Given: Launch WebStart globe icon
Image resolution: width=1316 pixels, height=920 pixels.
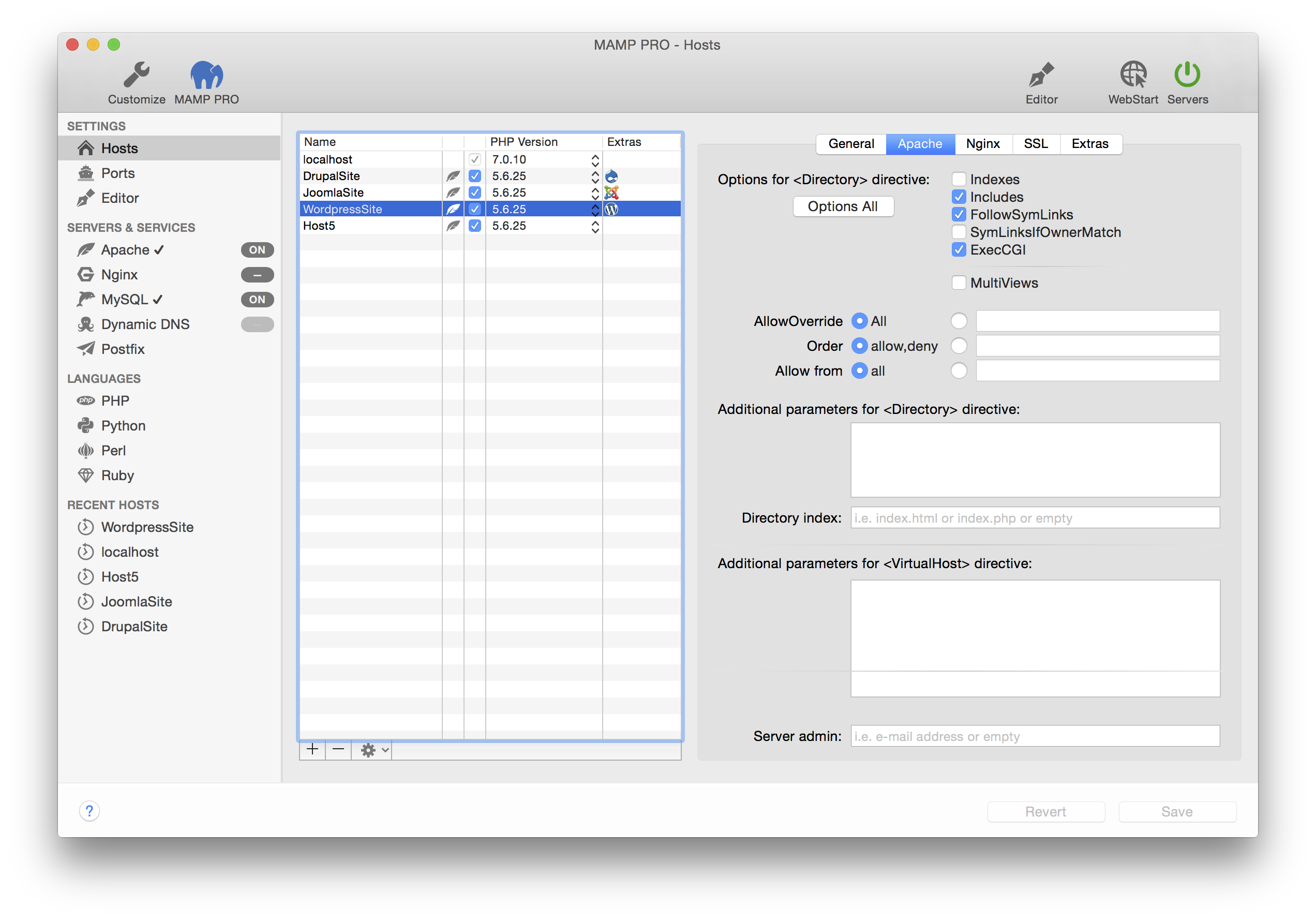Looking at the screenshot, I should (1133, 75).
